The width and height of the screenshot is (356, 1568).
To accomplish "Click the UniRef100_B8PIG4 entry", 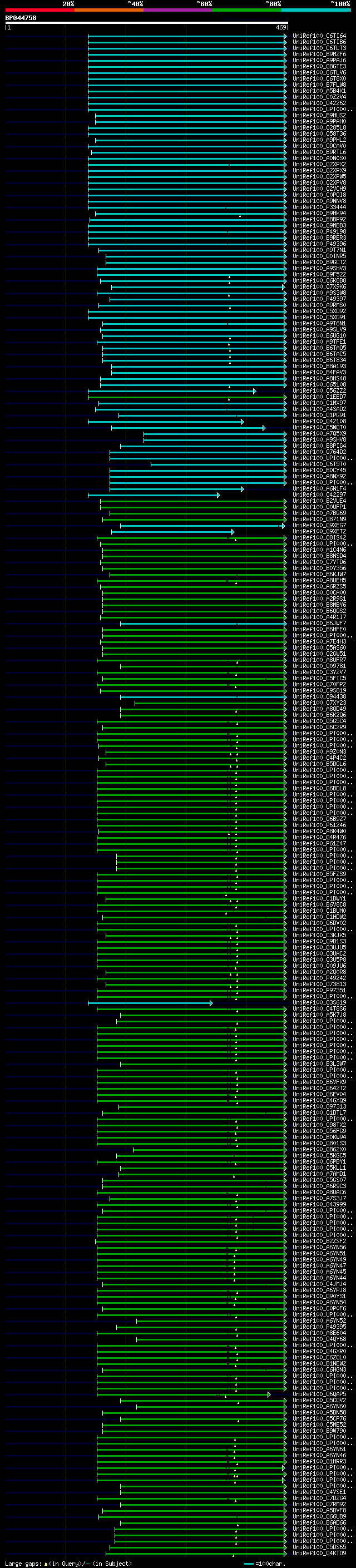I will click(x=319, y=446).
